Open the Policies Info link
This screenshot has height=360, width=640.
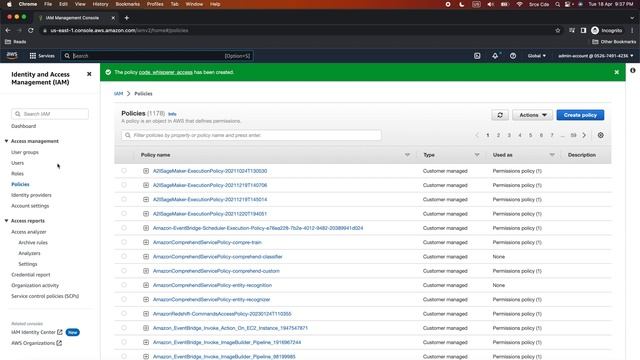pyautogui.click(x=172, y=114)
